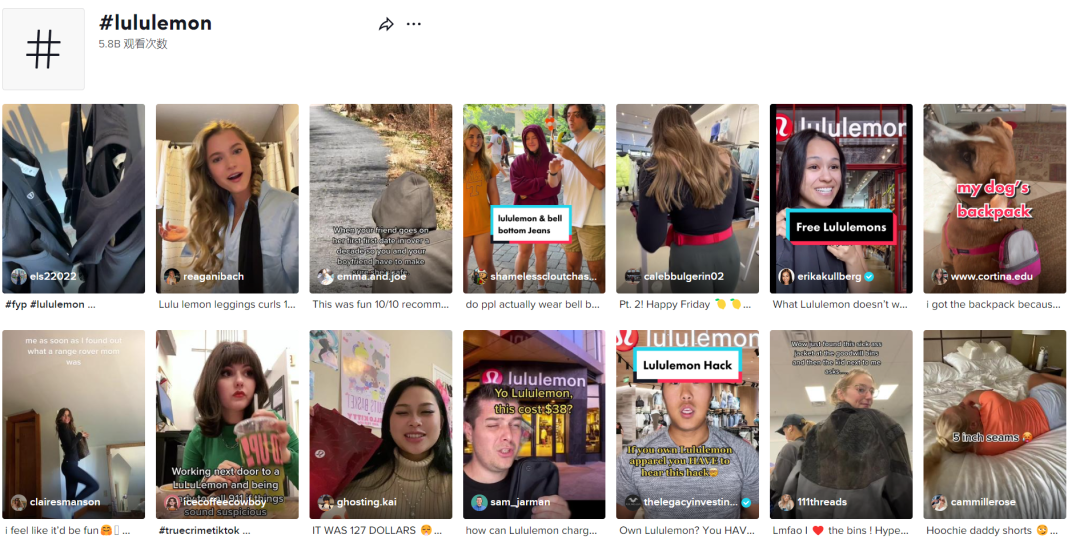Click the hashtag symbol icon
This screenshot has width=1080, height=547.
click(43, 49)
